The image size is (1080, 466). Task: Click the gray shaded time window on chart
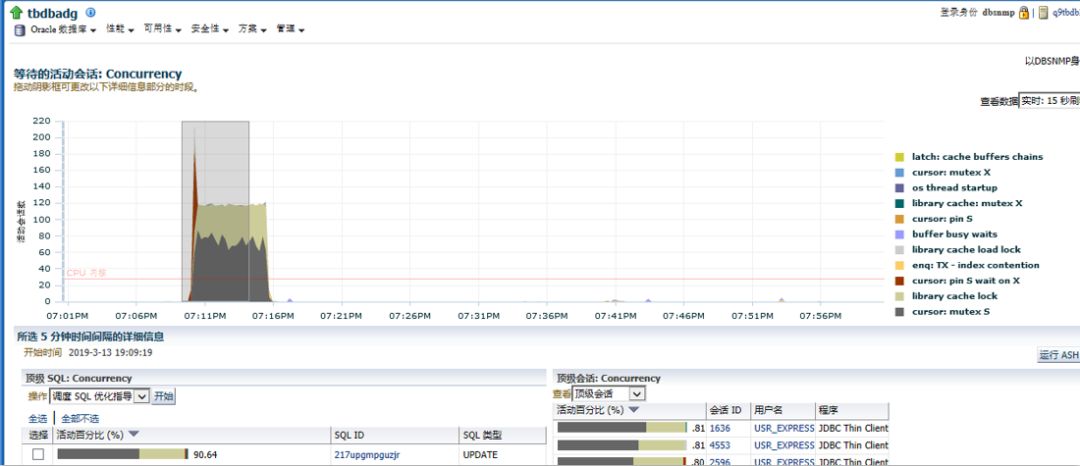(215, 150)
